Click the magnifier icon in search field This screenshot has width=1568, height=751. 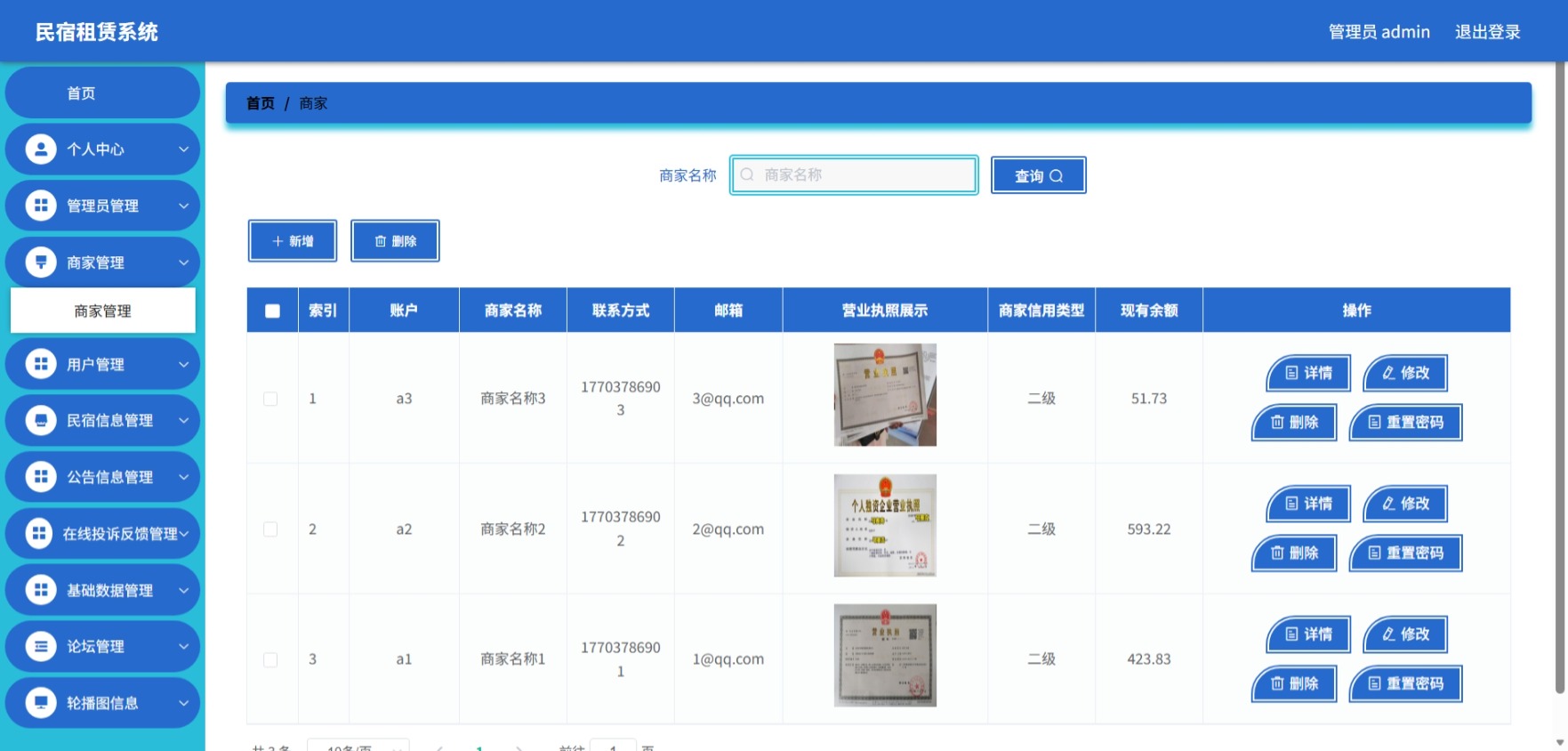[x=747, y=174]
